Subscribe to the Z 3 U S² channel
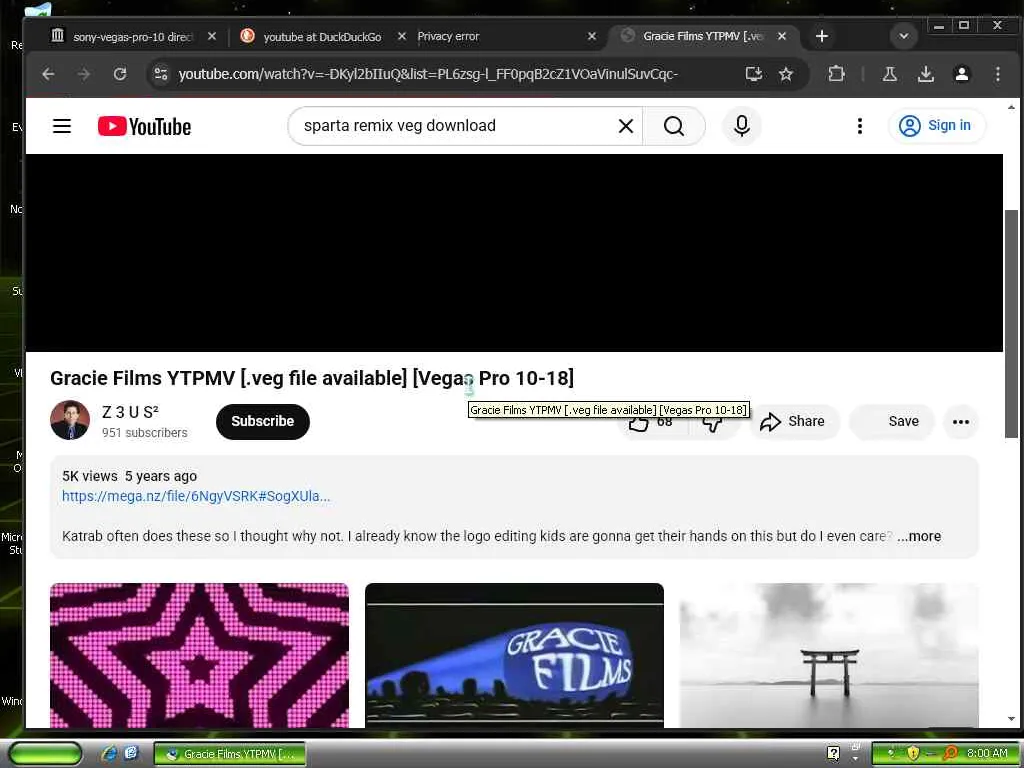The width and height of the screenshot is (1024, 768). [x=263, y=421]
